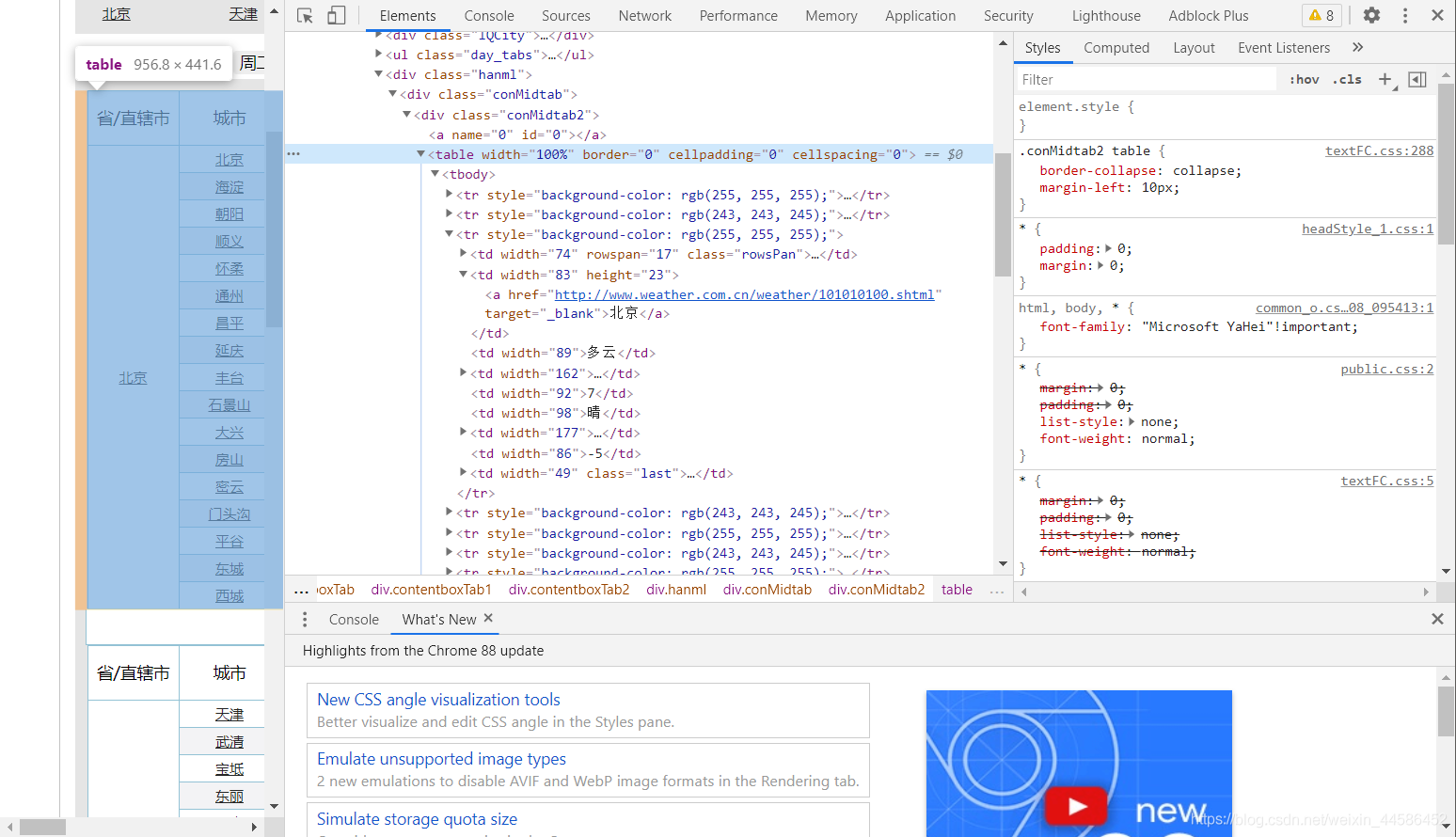Collapse the div conMidtab node
Image resolution: width=1456 pixels, height=837 pixels.
point(393,94)
